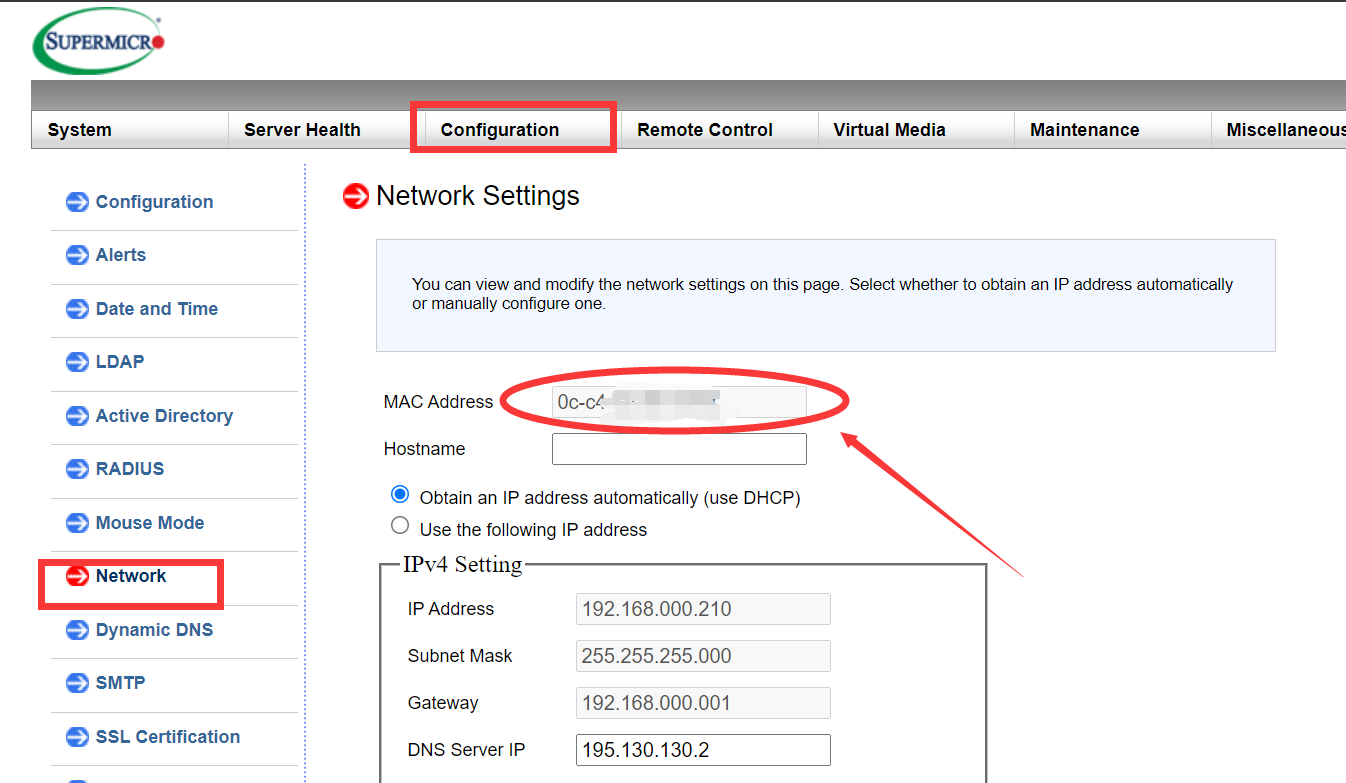Viewport: 1346px width, 783px height.
Task: Click the red arrow icon next to Network
Action: point(77,576)
